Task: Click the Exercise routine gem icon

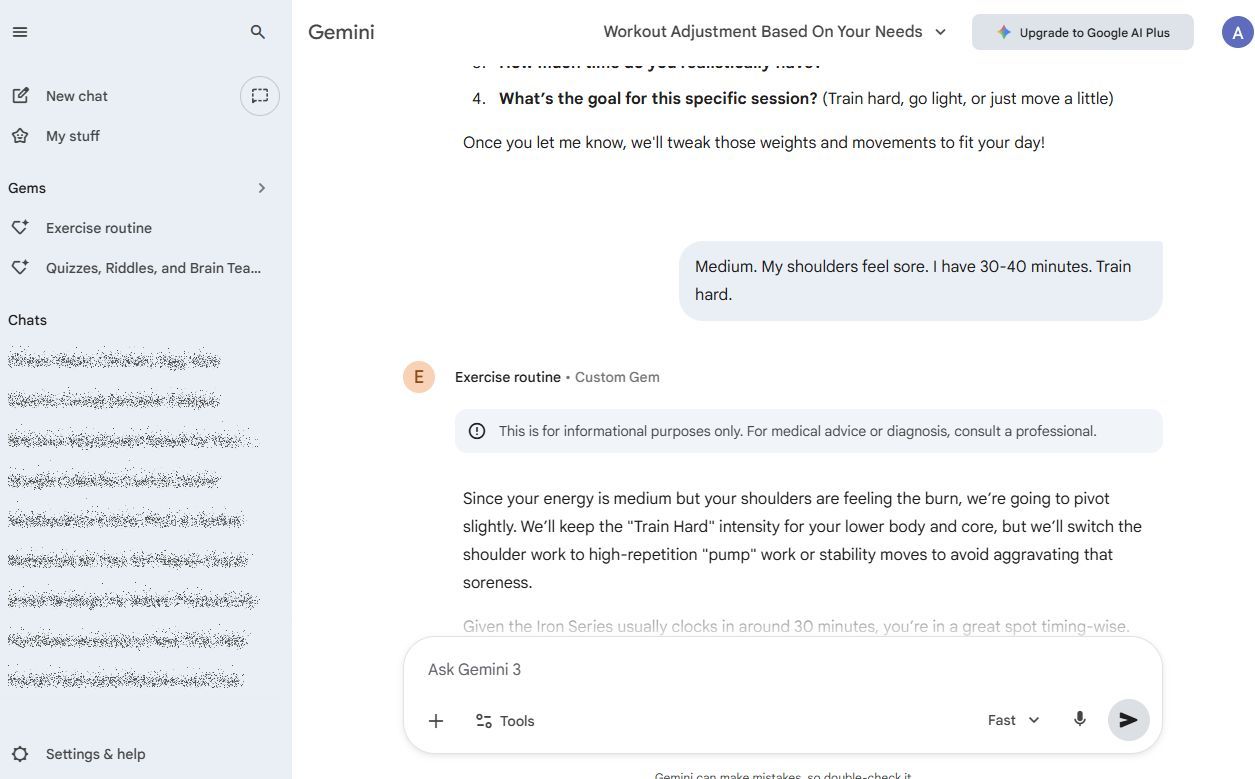Action: point(20,228)
